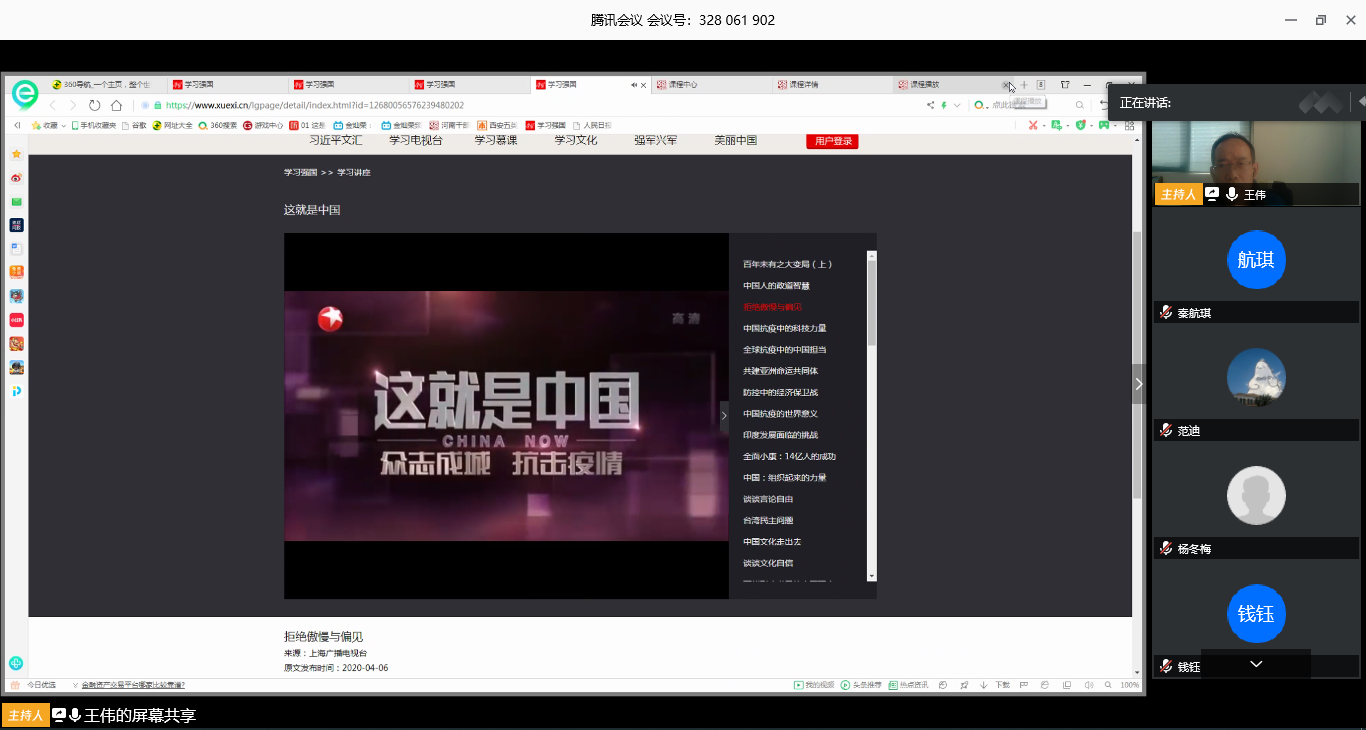Click the speaker icon on the active 学习强国 tab
Screen dimensions: 1366x730
click(x=634, y=85)
